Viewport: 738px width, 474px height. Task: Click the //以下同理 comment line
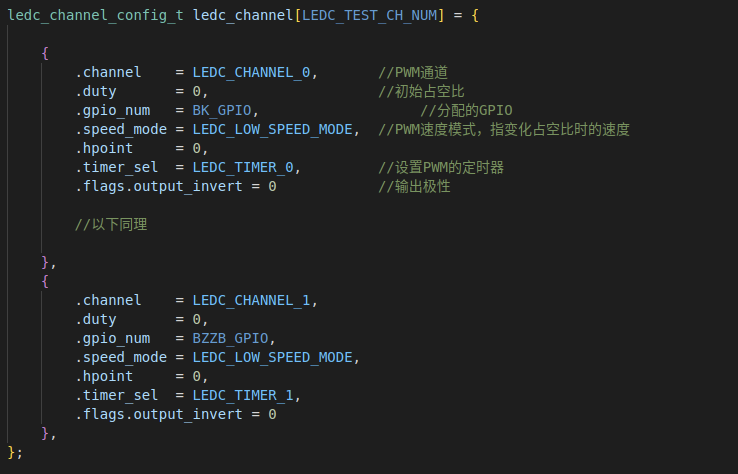(111, 225)
